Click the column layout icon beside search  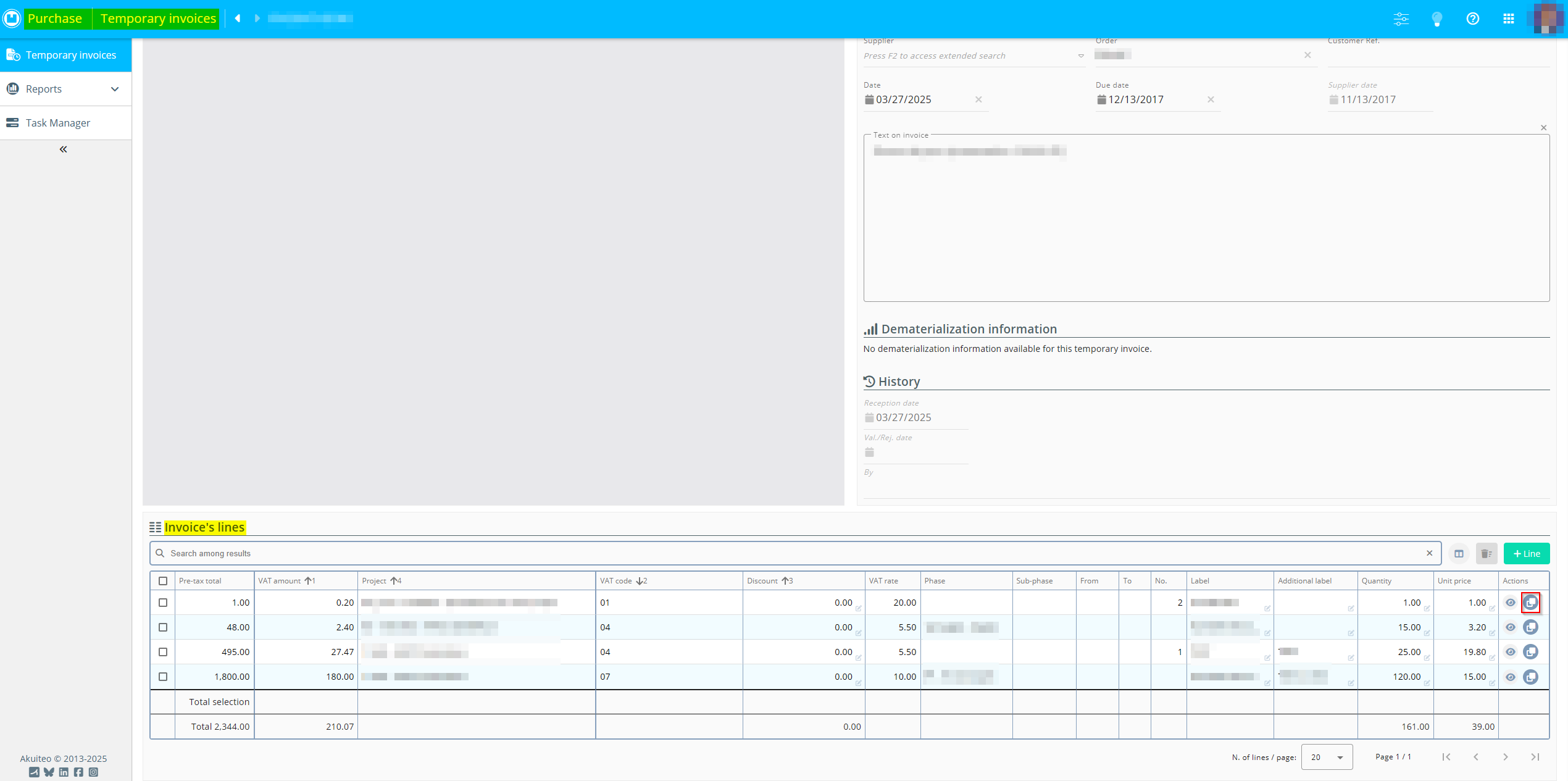pos(1459,554)
